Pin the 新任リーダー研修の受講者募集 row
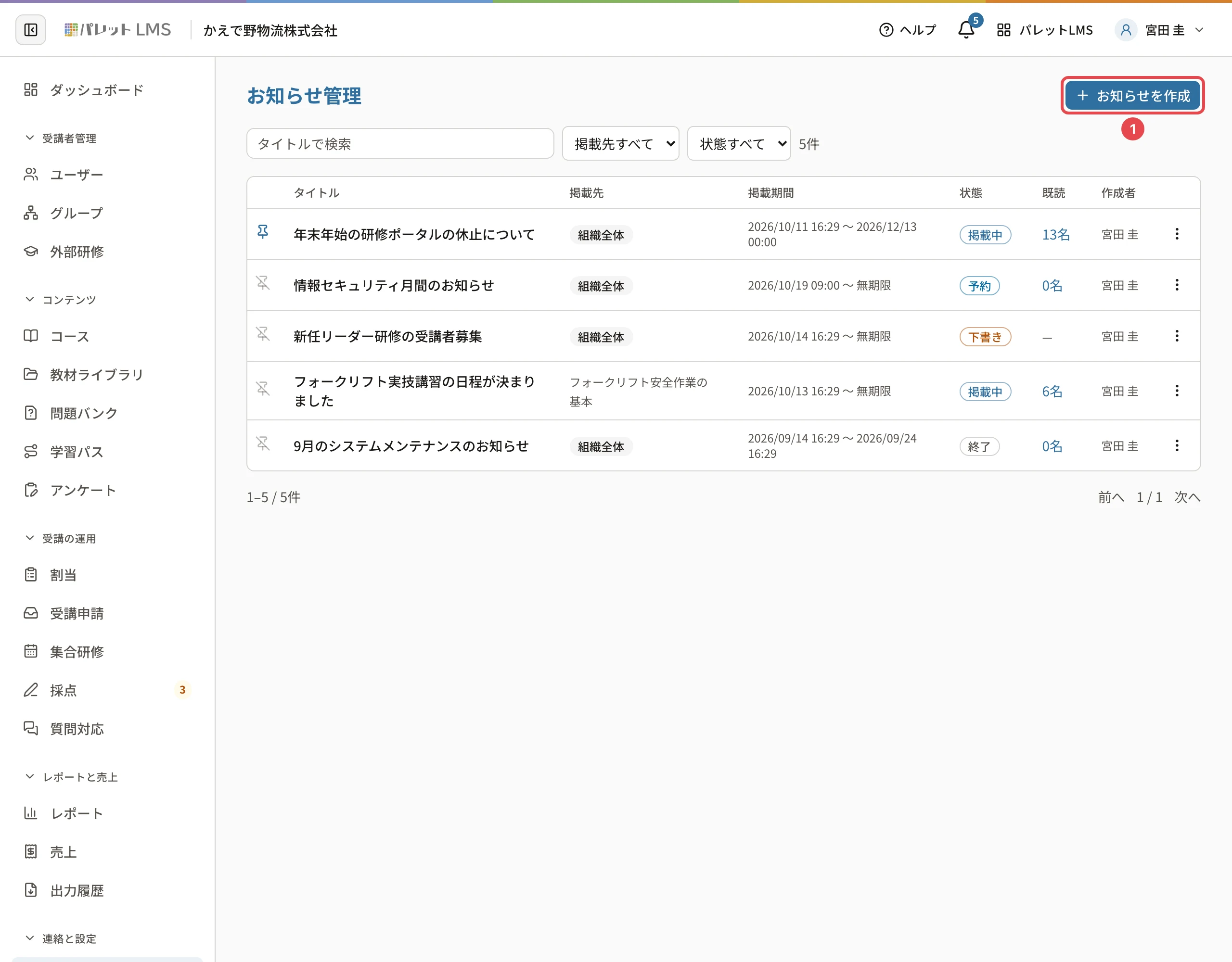 point(263,334)
